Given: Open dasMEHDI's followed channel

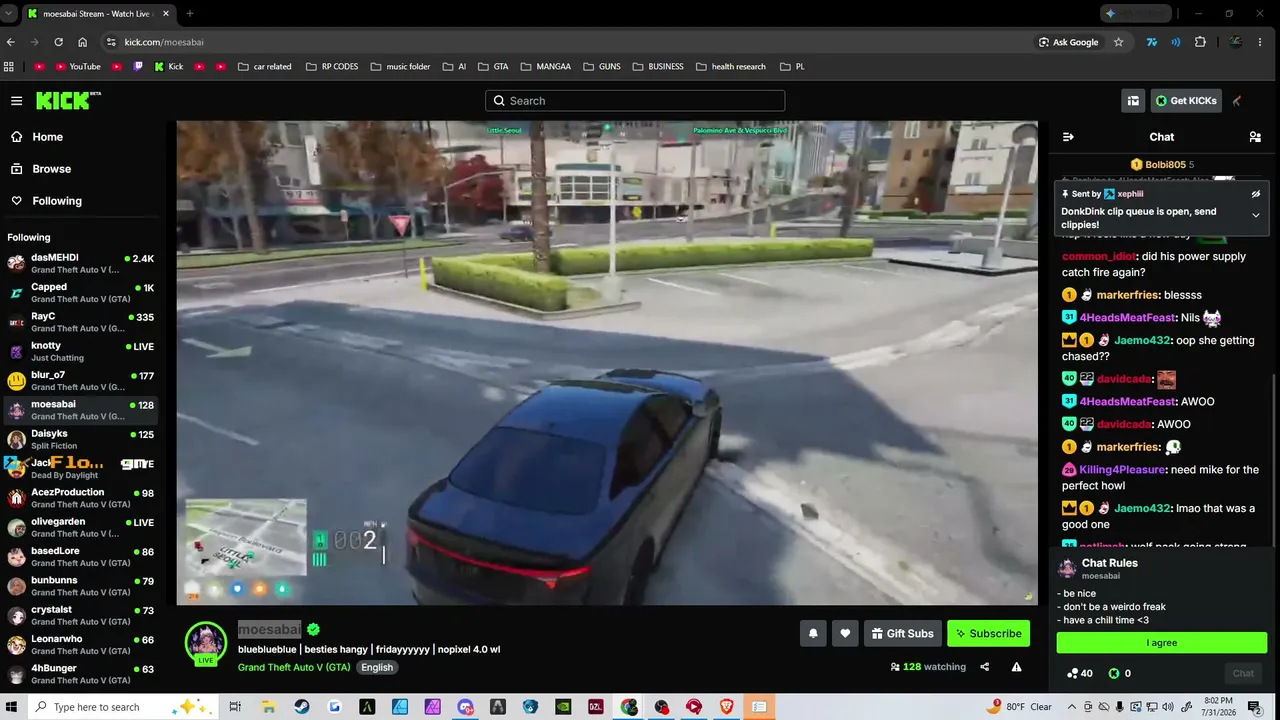Looking at the screenshot, I should pos(80,264).
